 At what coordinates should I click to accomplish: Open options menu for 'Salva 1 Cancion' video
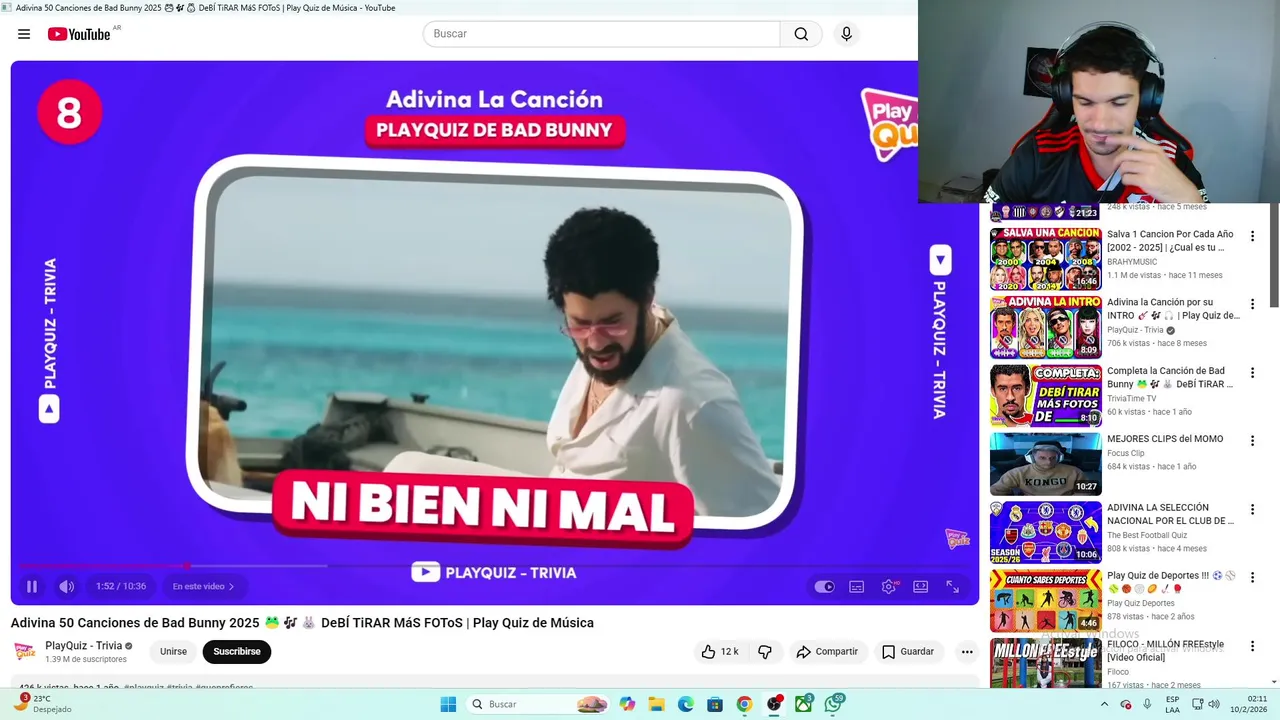[1252, 237]
